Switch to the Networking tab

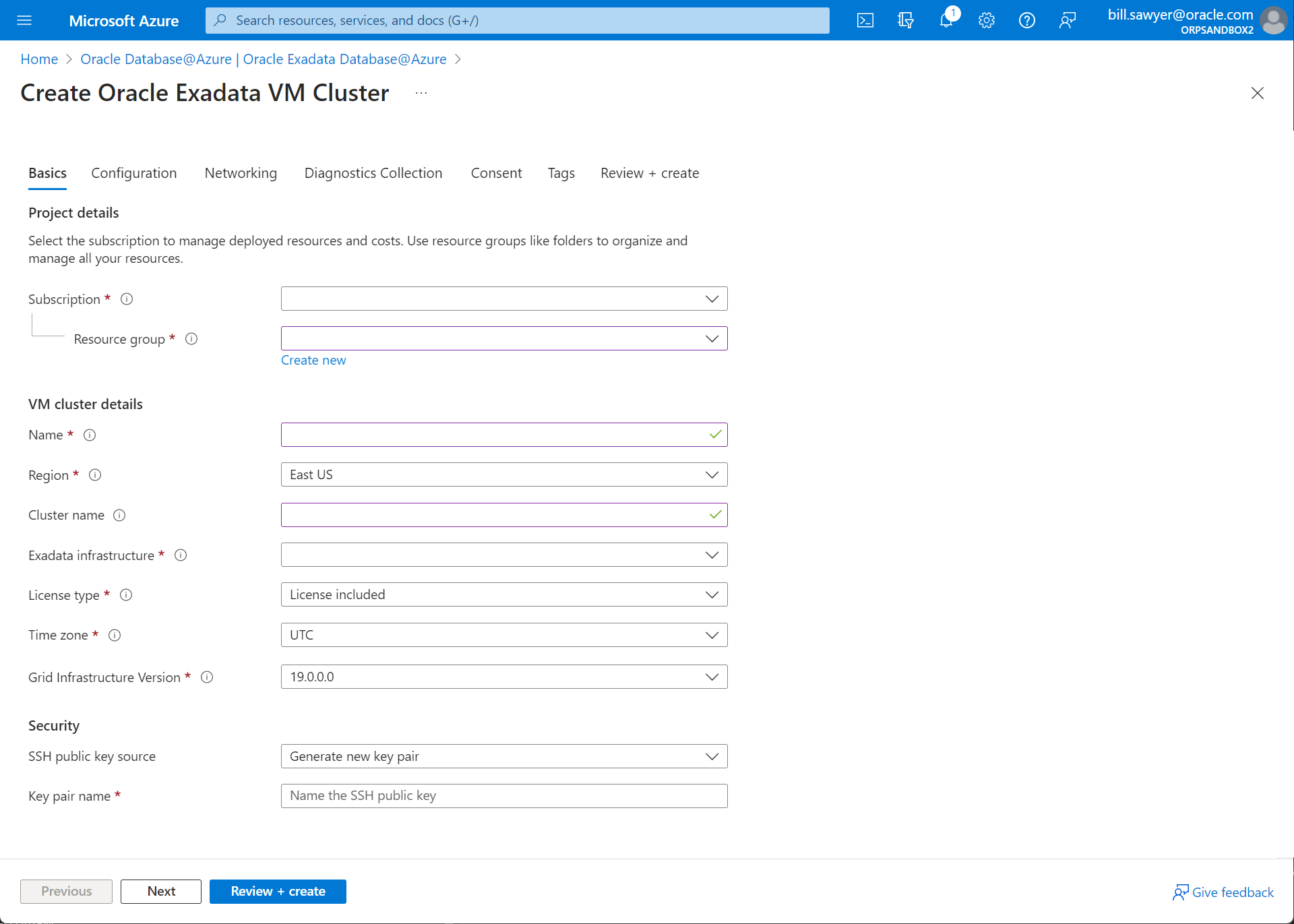click(x=241, y=173)
